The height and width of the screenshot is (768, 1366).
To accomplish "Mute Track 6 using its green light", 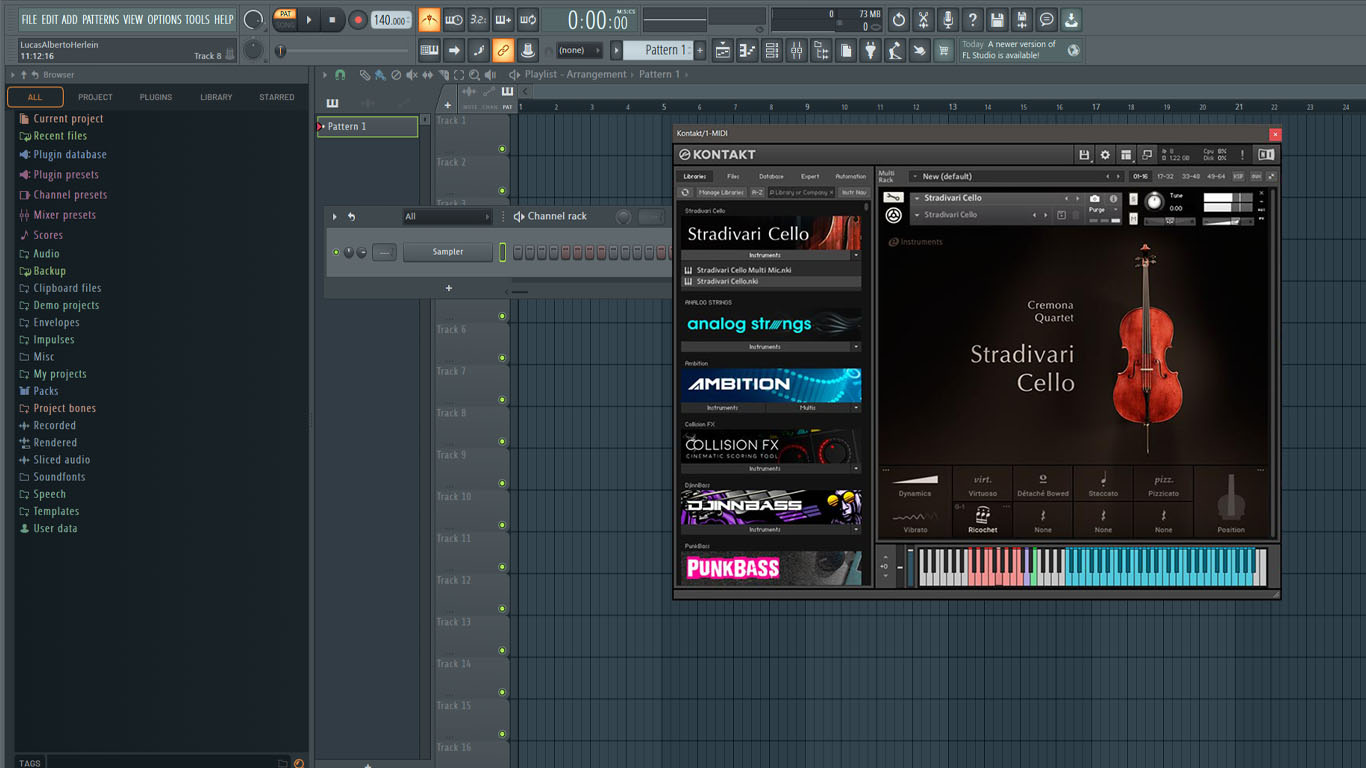I will click(502, 358).
